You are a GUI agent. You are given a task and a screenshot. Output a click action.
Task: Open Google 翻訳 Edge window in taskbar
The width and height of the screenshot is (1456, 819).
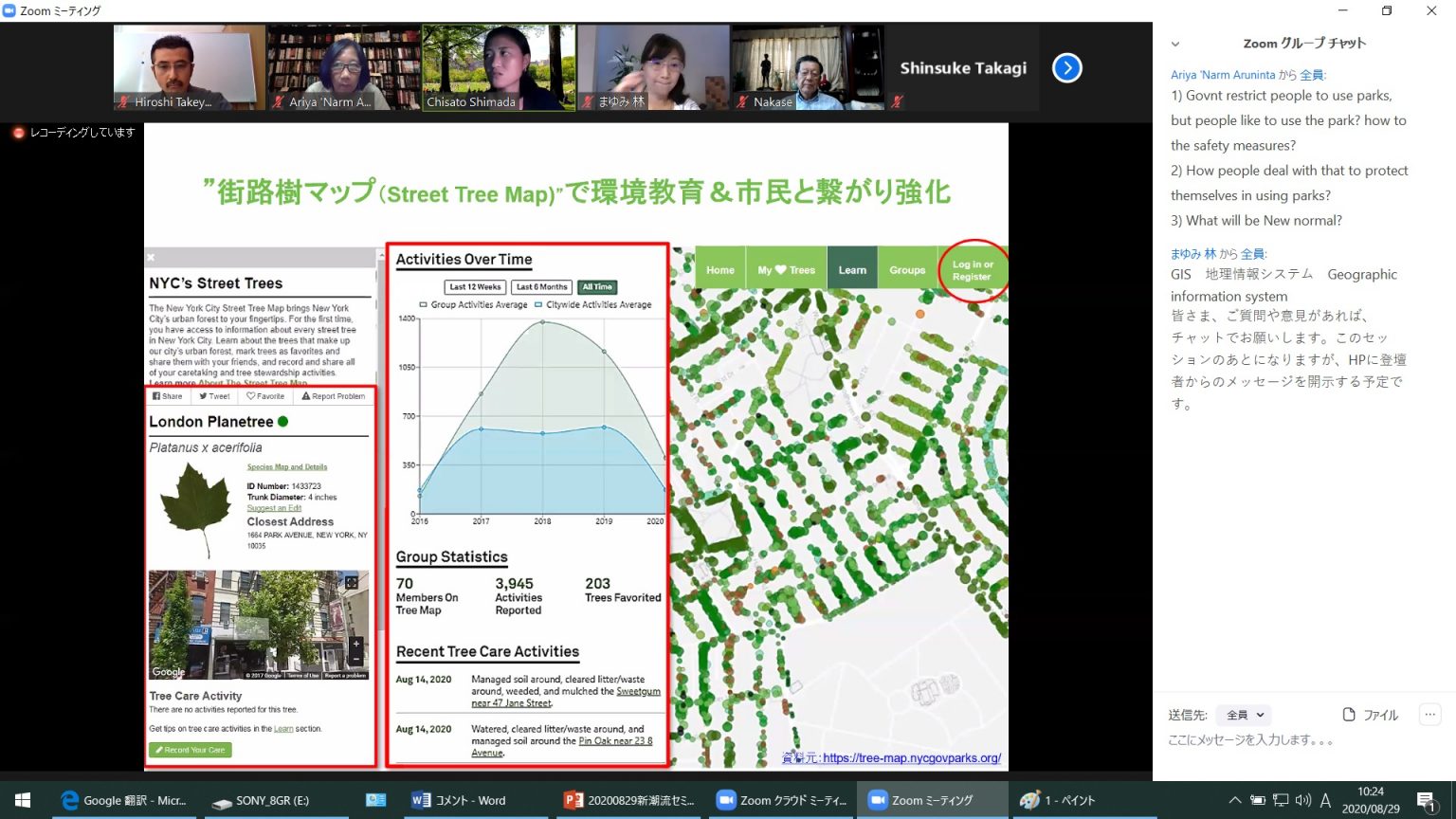click(123, 800)
